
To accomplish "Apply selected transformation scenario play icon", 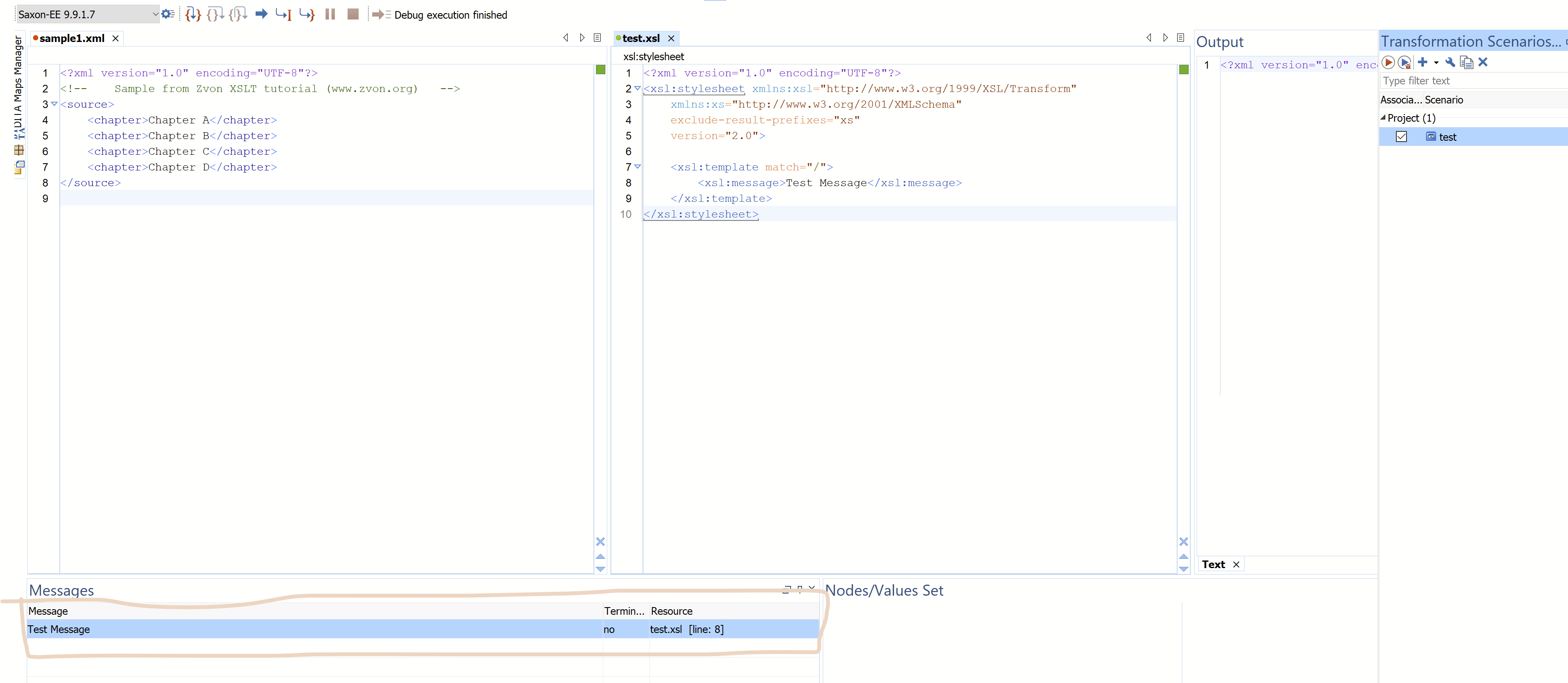I will coord(1388,62).
